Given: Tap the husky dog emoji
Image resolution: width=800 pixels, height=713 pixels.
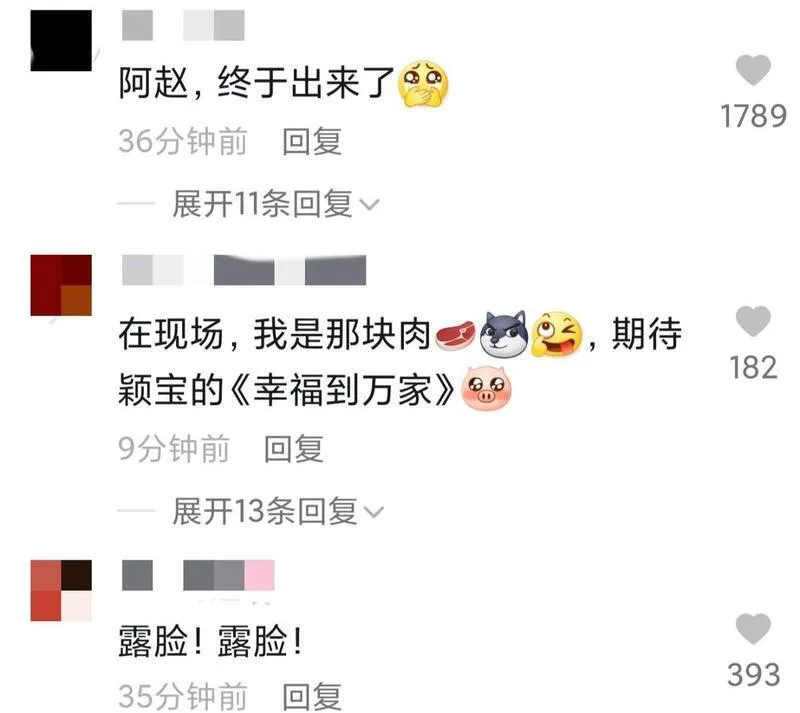Looking at the screenshot, I should [504, 333].
